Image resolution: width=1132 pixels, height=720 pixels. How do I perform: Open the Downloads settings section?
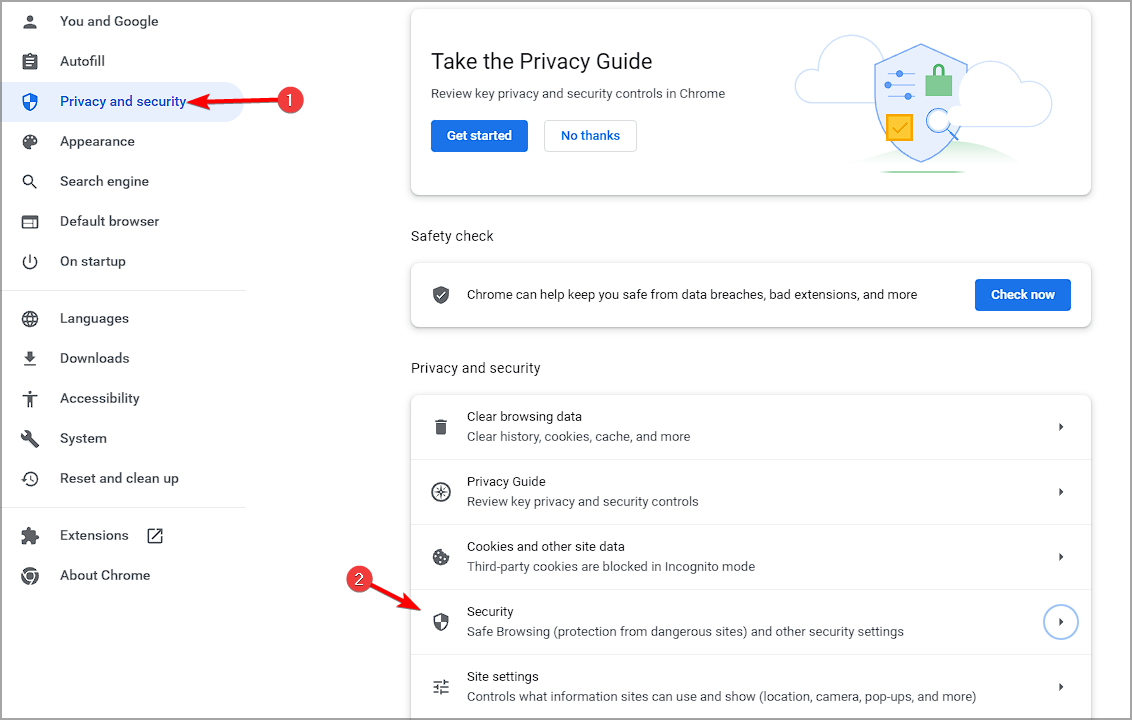click(94, 358)
